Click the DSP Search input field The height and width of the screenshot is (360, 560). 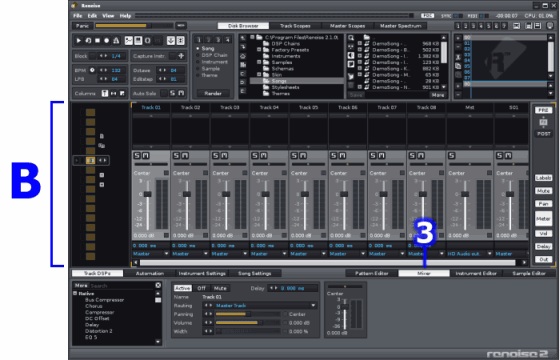(x=122, y=285)
